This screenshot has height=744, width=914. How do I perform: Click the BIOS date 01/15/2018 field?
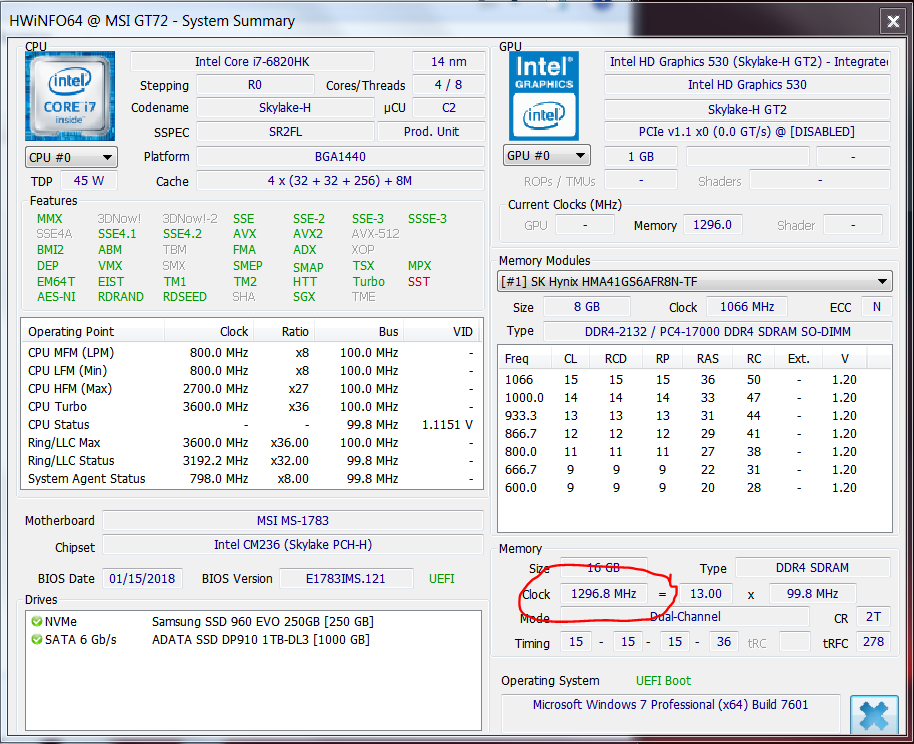point(142,578)
